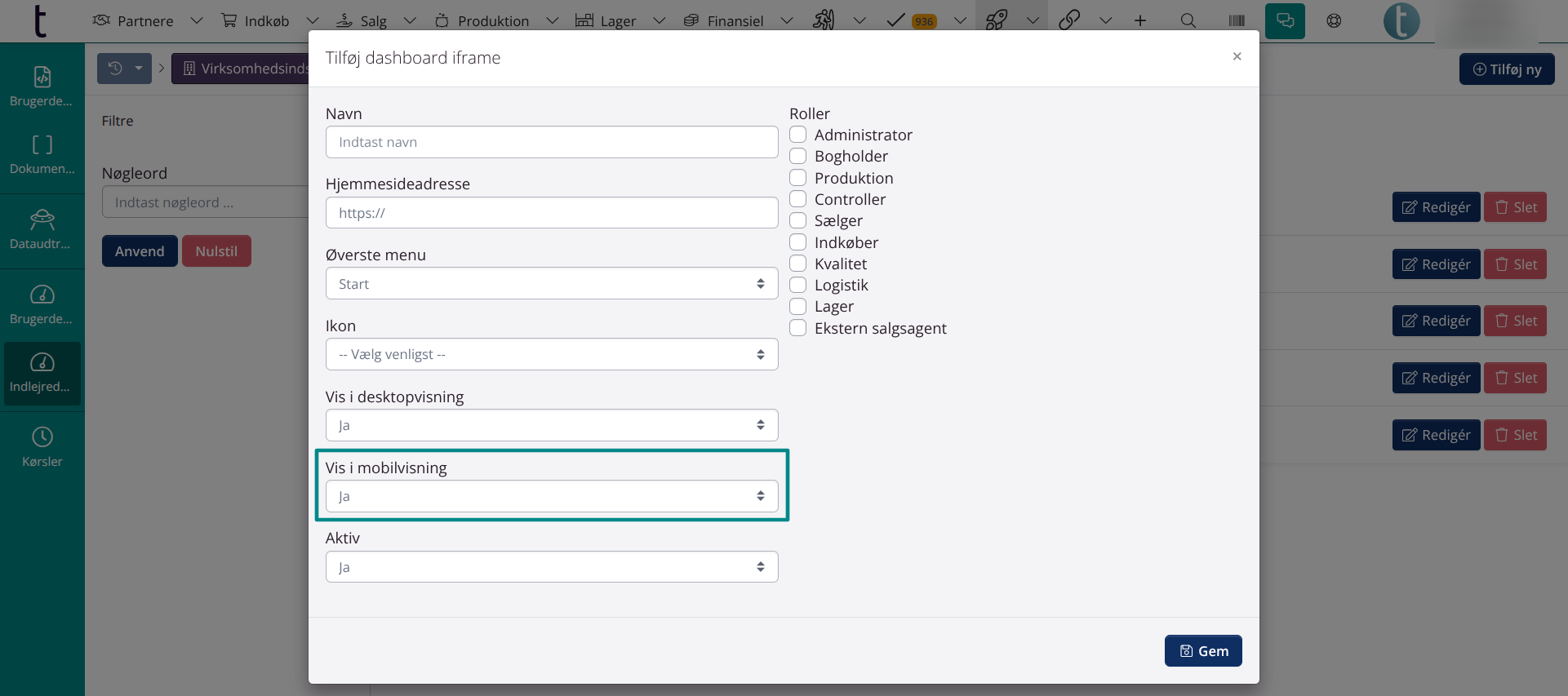Click the link chain icon
Viewport: 1568px width, 696px height.
pos(1069,20)
